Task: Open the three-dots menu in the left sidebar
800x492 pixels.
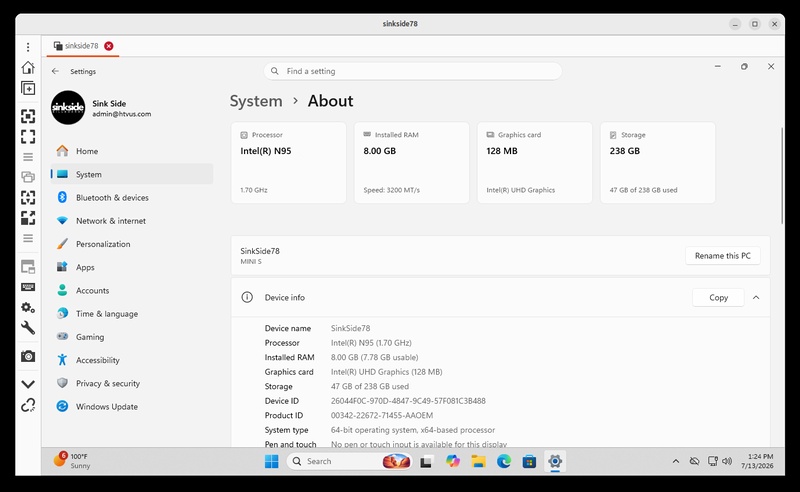Action: pos(28,47)
